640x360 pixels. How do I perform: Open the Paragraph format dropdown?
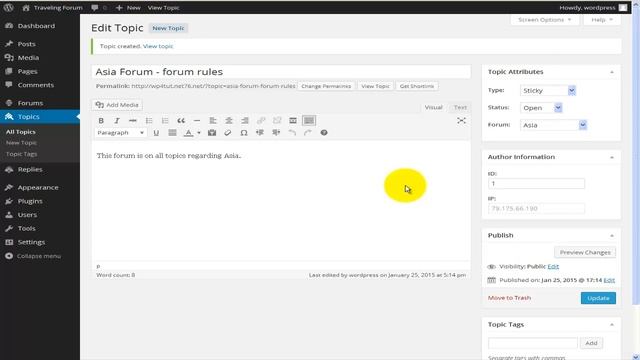pos(120,133)
